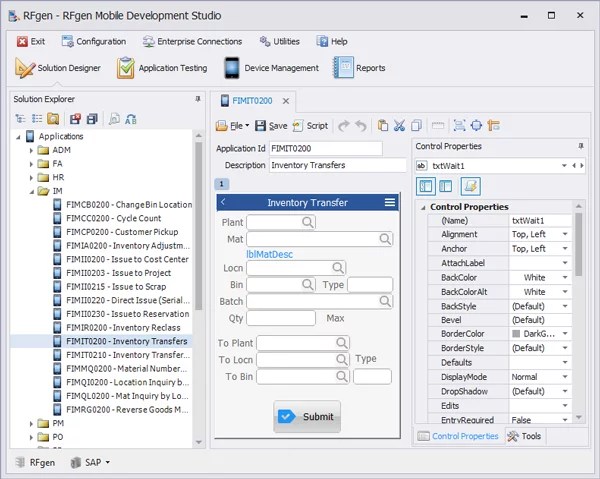Click the Save button
The width and height of the screenshot is (600, 479).
[x=271, y=125]
